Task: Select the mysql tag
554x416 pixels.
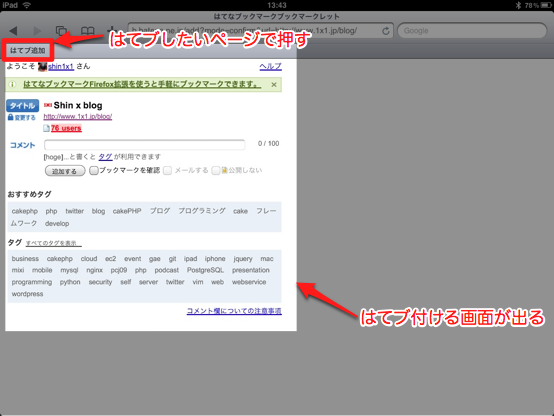Action: [x=69, y=270]
